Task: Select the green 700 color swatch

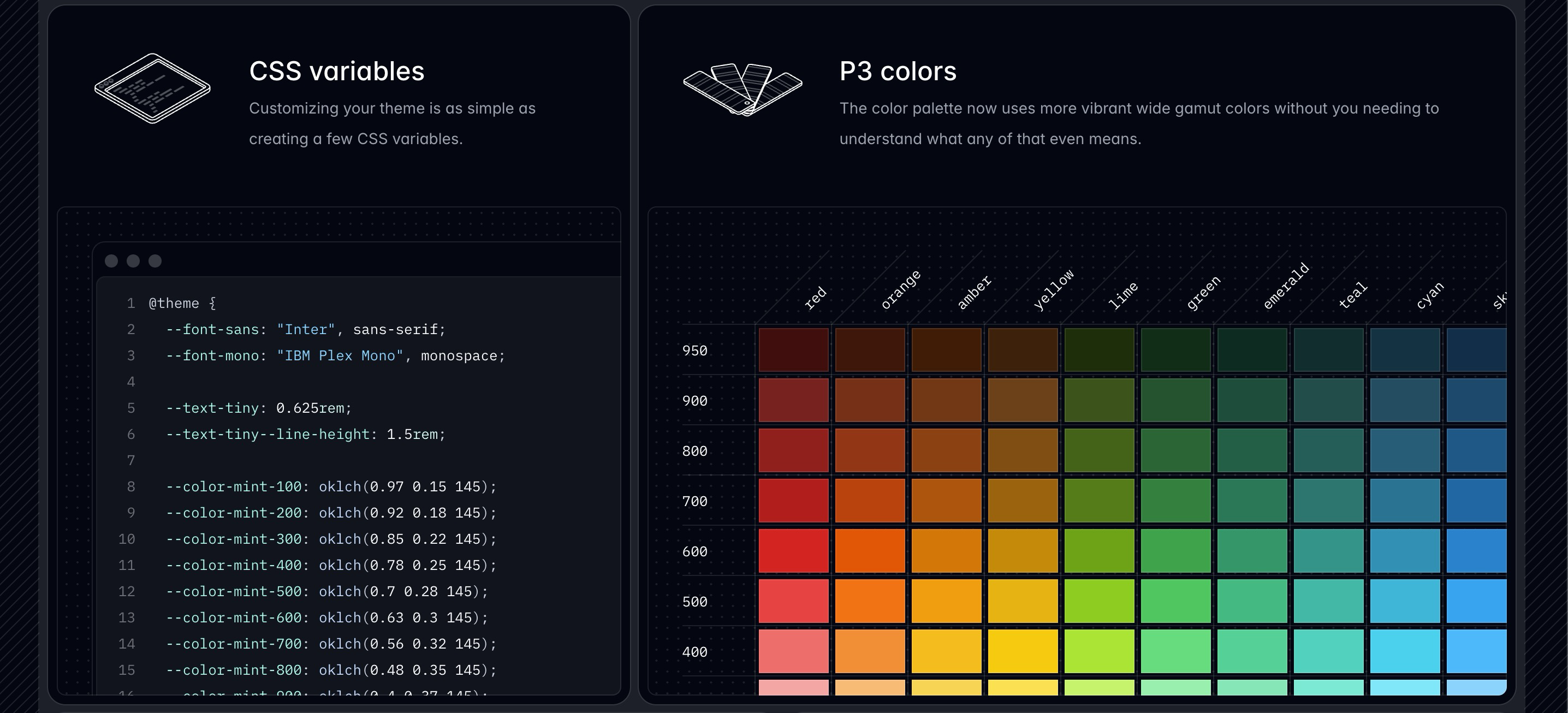Action: click(1175, 501)
